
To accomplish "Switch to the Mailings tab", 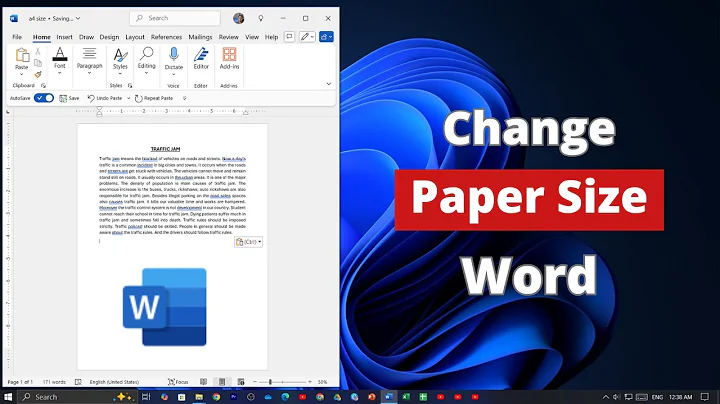I will click(x=200, y=37).
